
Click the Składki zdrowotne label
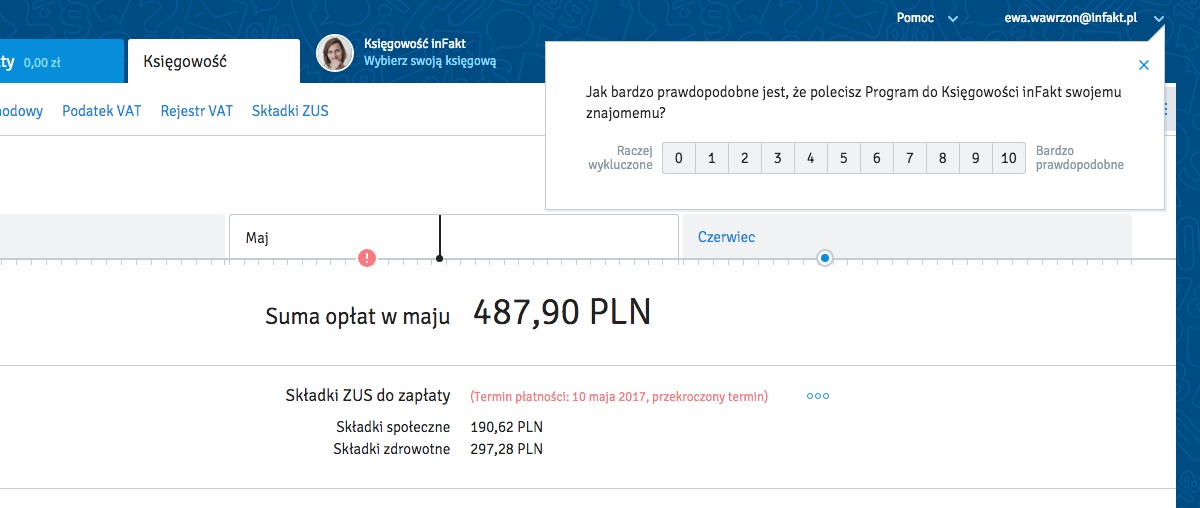click(x=392, y=449)
